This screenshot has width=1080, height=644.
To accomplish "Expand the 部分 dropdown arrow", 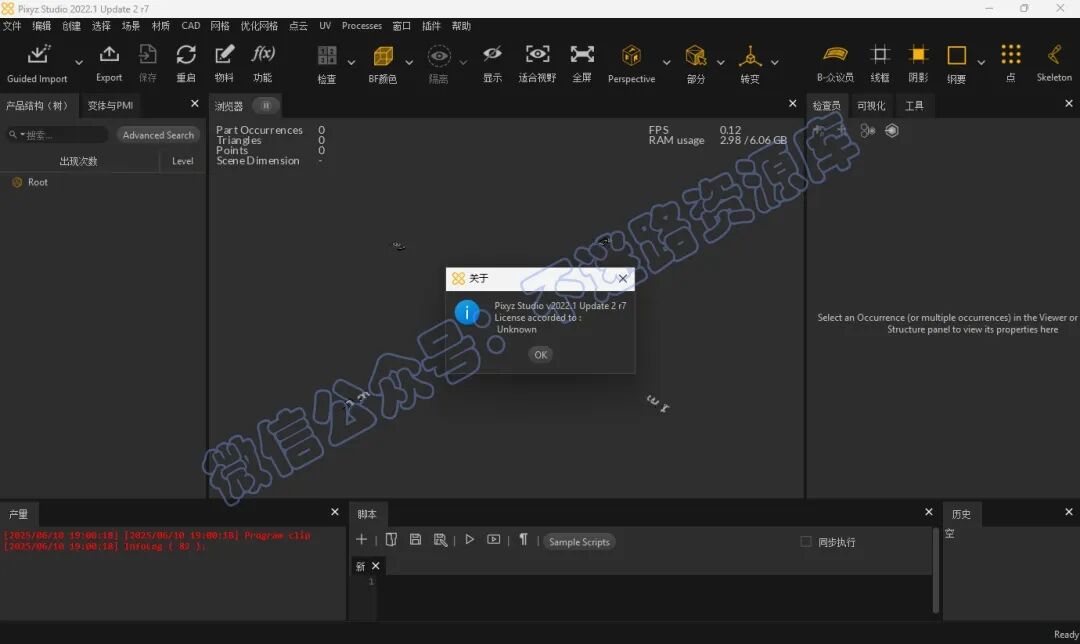I will coord(720,63).
